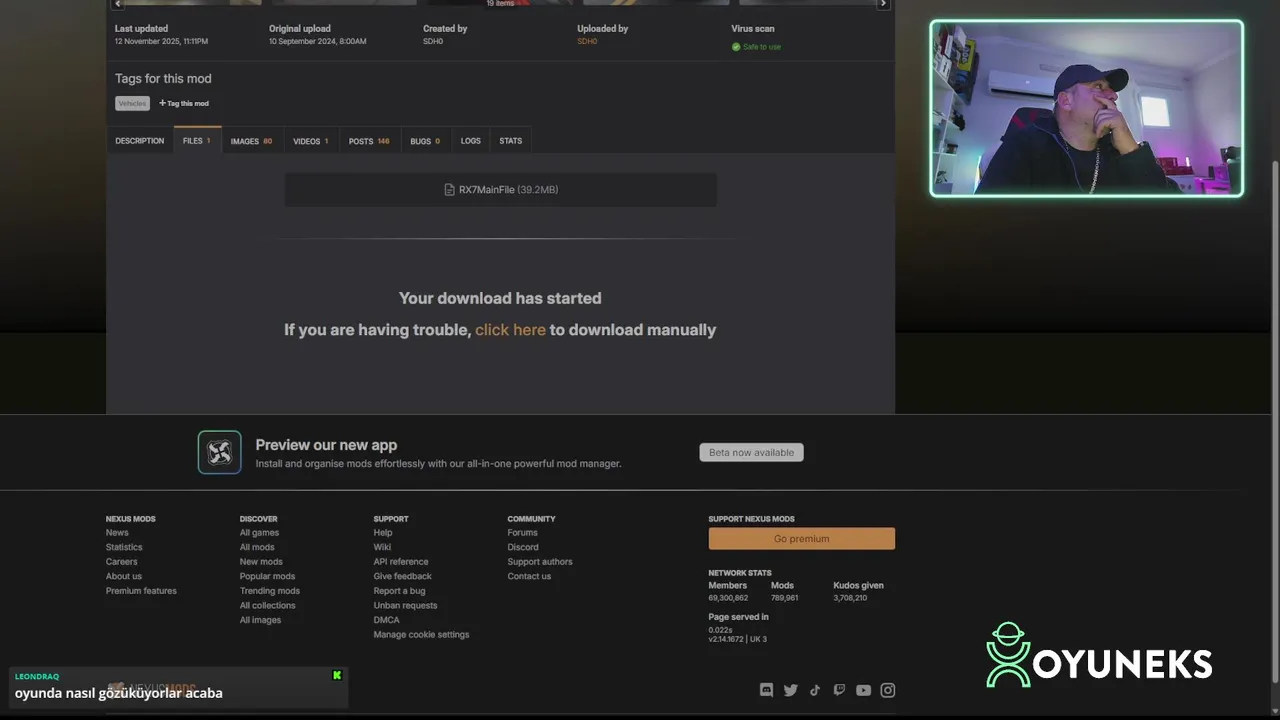1280x720 pixels.
Task: Open the Discord community text link
Action: click(523, 547)
